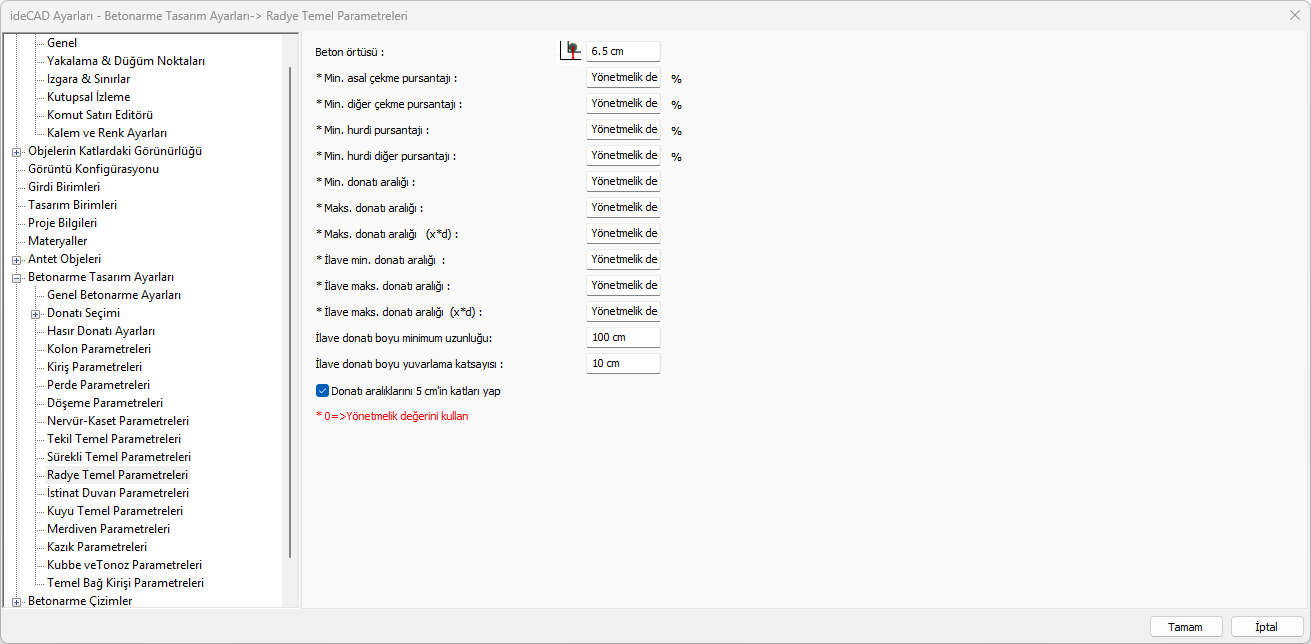The width and height of the screenshot is (1311, 644).
Task: Edit İlave donatı boyu minimum uzunluğu field
Action: coord(623,337)
